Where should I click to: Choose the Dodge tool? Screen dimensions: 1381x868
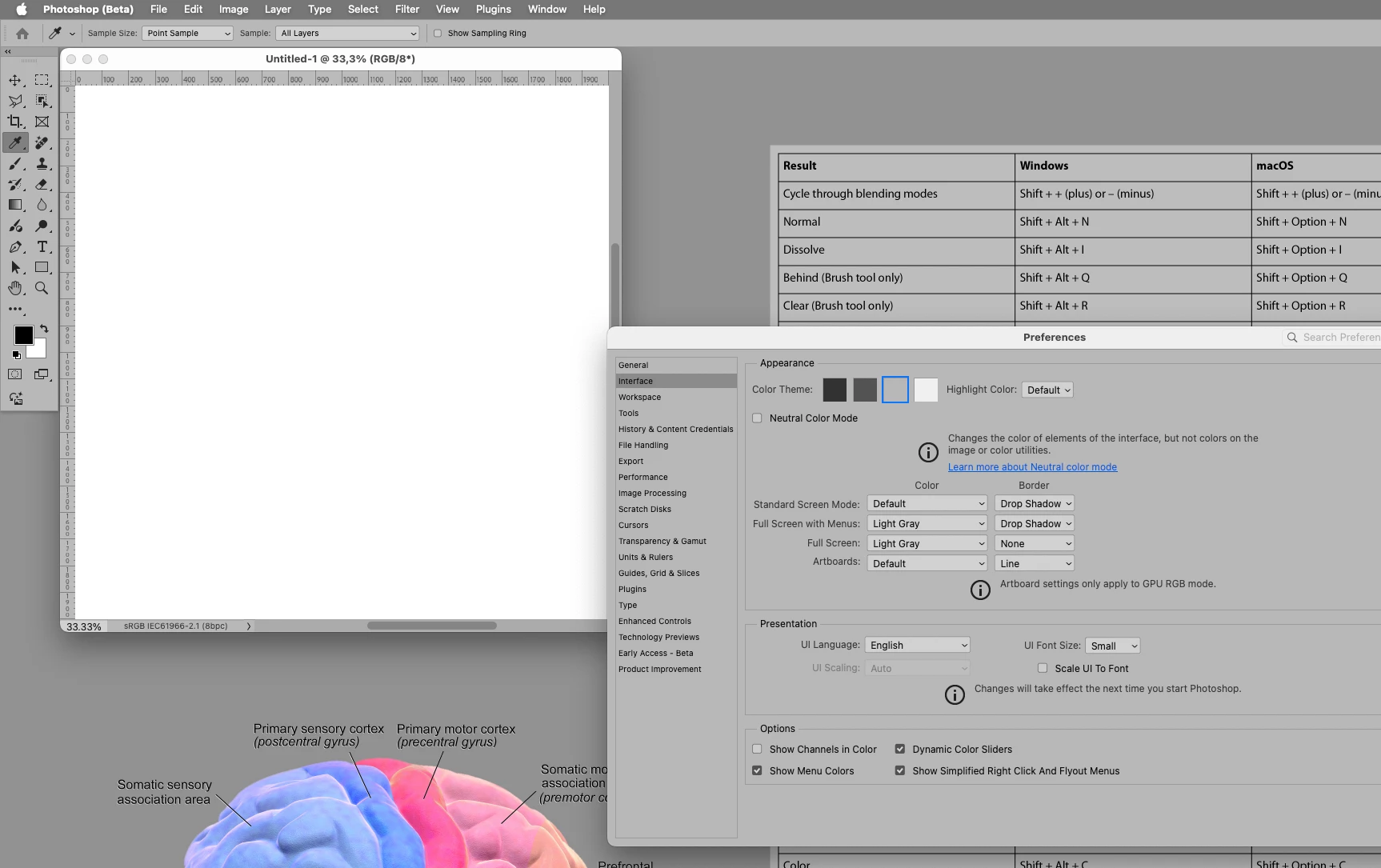[x=42, y=226]
